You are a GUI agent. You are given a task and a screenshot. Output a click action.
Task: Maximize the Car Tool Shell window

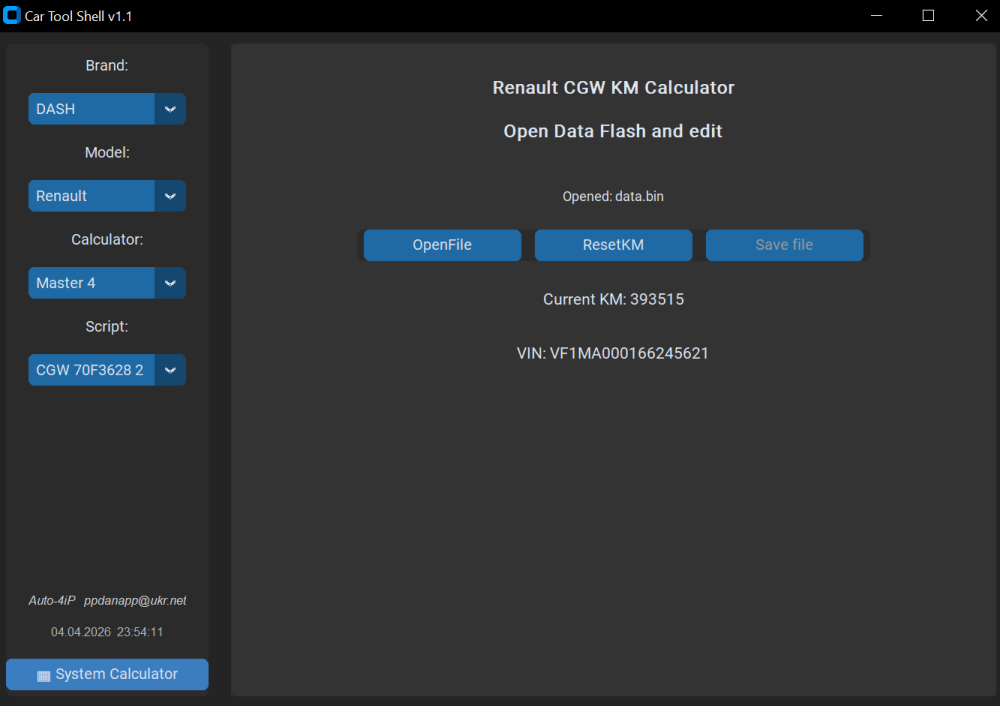coord(929,15)
